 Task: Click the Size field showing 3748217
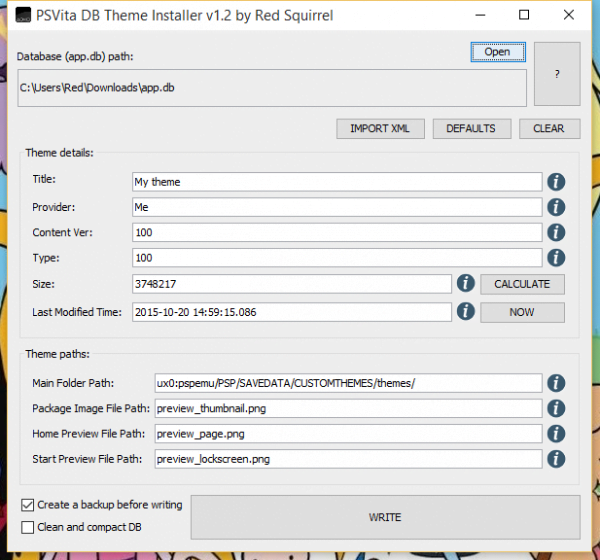[292, 284]
